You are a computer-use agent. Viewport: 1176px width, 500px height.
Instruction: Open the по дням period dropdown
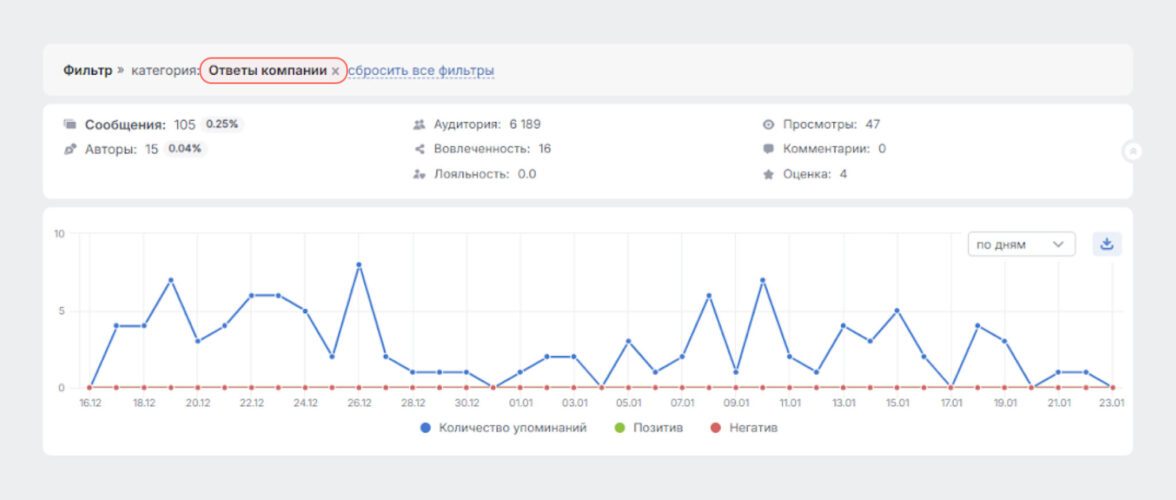1021,244
